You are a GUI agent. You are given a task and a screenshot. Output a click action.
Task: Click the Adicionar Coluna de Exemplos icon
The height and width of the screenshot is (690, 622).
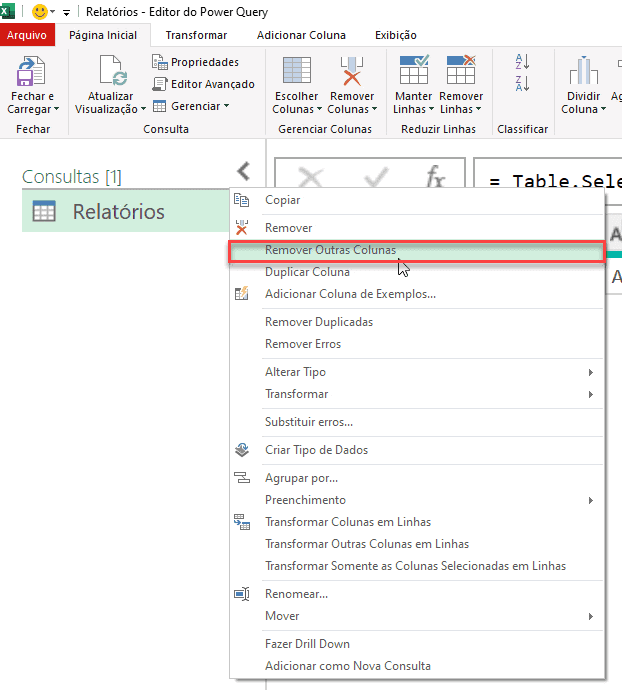(241, 294)
